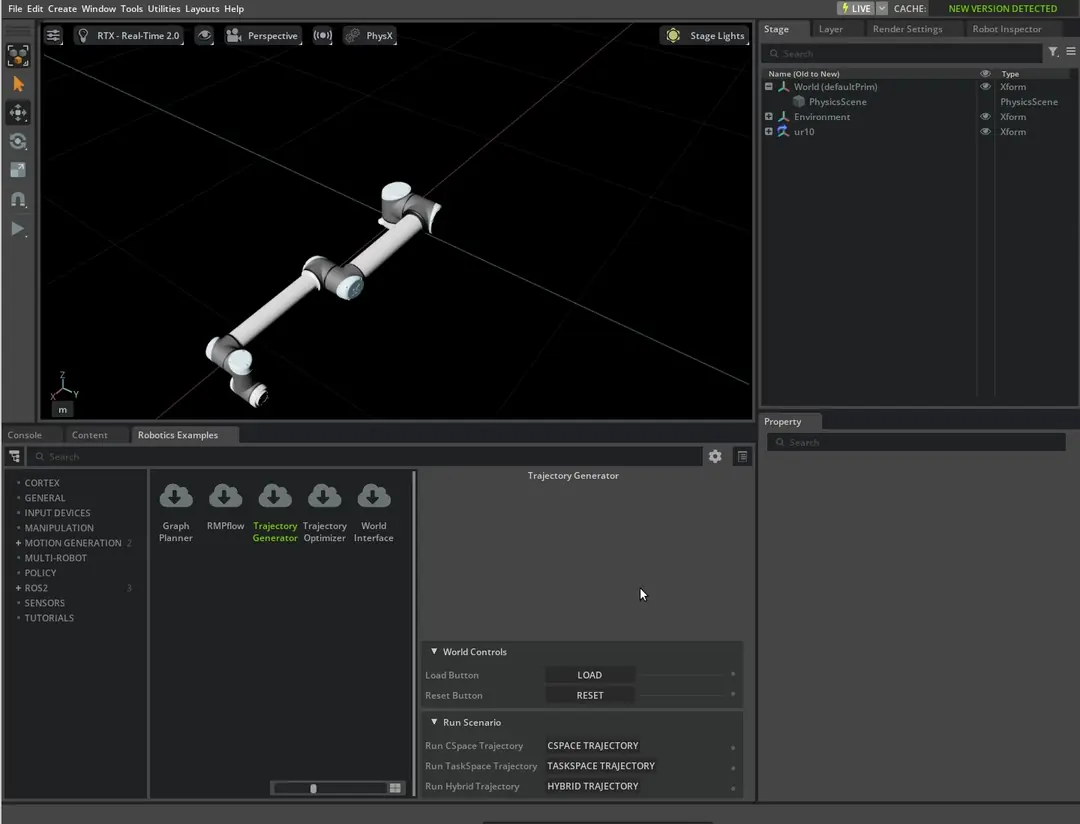Toggle World defaultPrim visibility eye
This screenshot has width=1080, height=824.
point(985,87)
